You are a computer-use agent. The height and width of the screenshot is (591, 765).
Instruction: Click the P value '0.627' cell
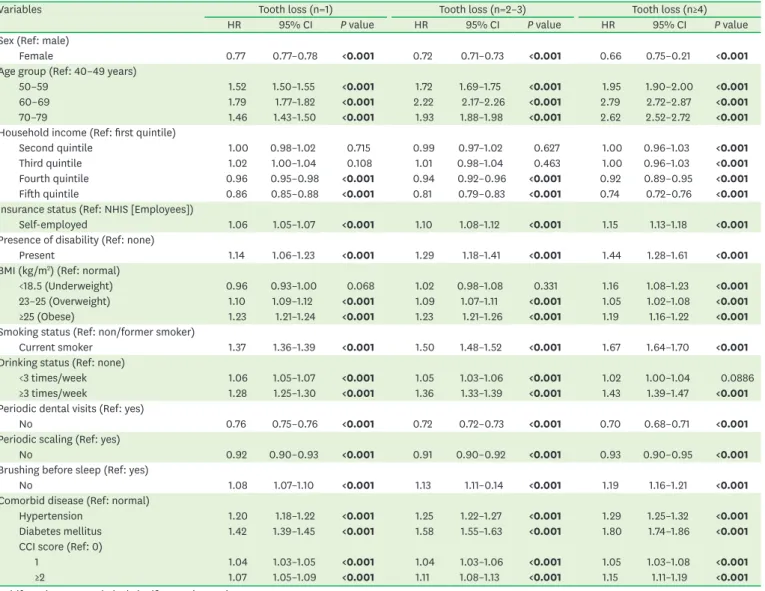tap(546, 148)
